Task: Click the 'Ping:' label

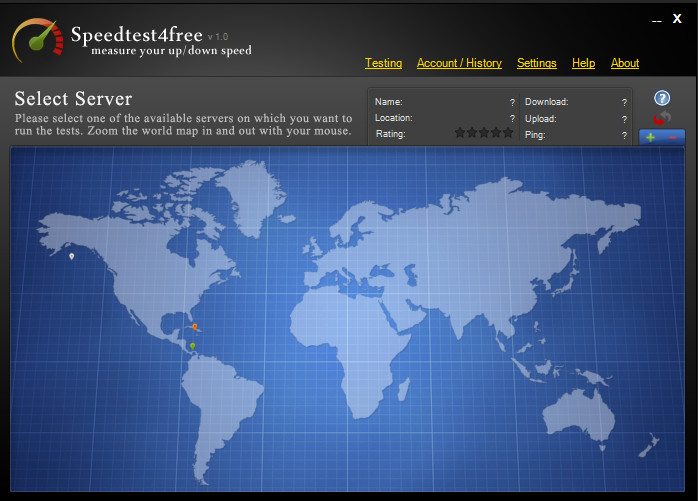Action: (x=535, y=135)
